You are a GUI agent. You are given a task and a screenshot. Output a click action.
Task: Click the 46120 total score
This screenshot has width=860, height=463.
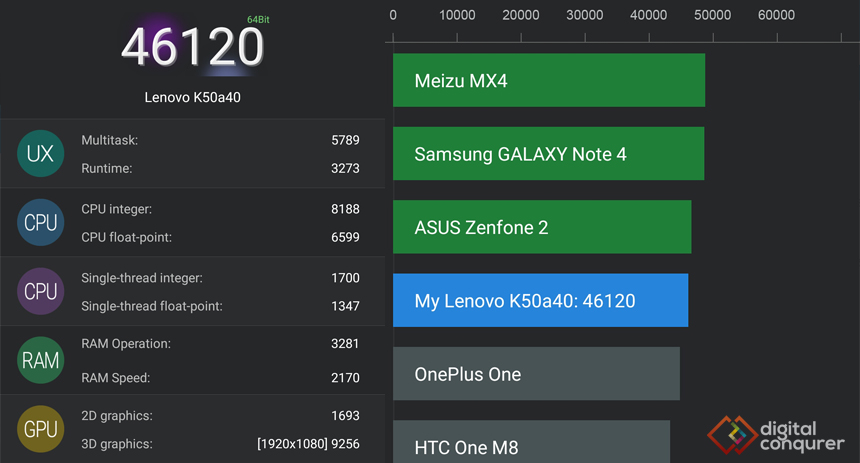click(x=193, y=47)
